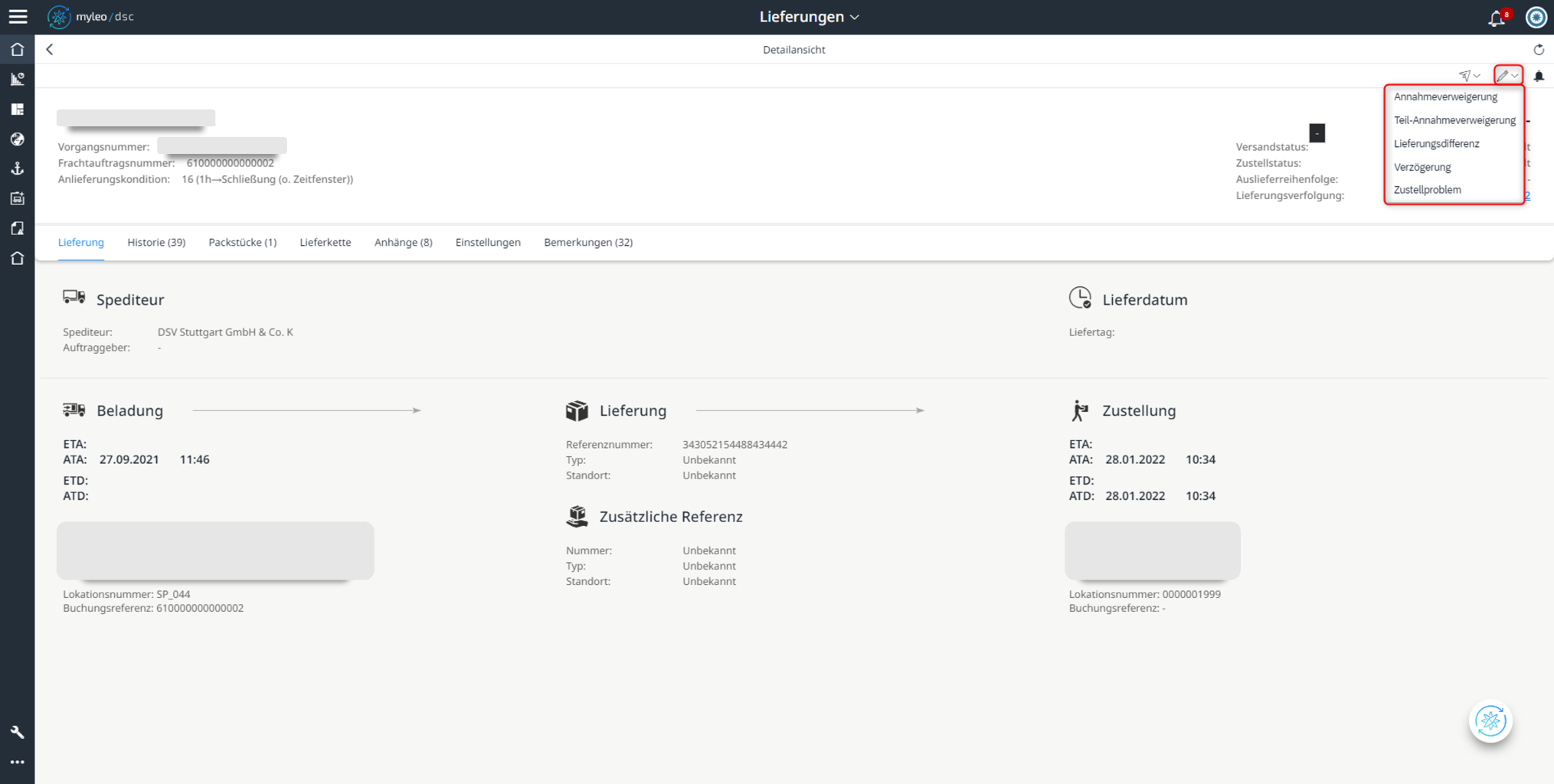Image resolution: width=1554 pixels, height=784 pixels.
Task: Open the Packstücke (1) tab
Action: tap(243, 243)
